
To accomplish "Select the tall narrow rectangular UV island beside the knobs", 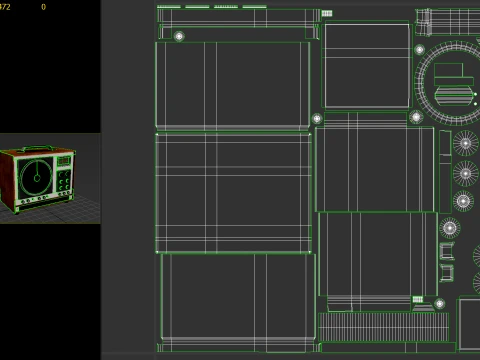I will tap(445, 172).
